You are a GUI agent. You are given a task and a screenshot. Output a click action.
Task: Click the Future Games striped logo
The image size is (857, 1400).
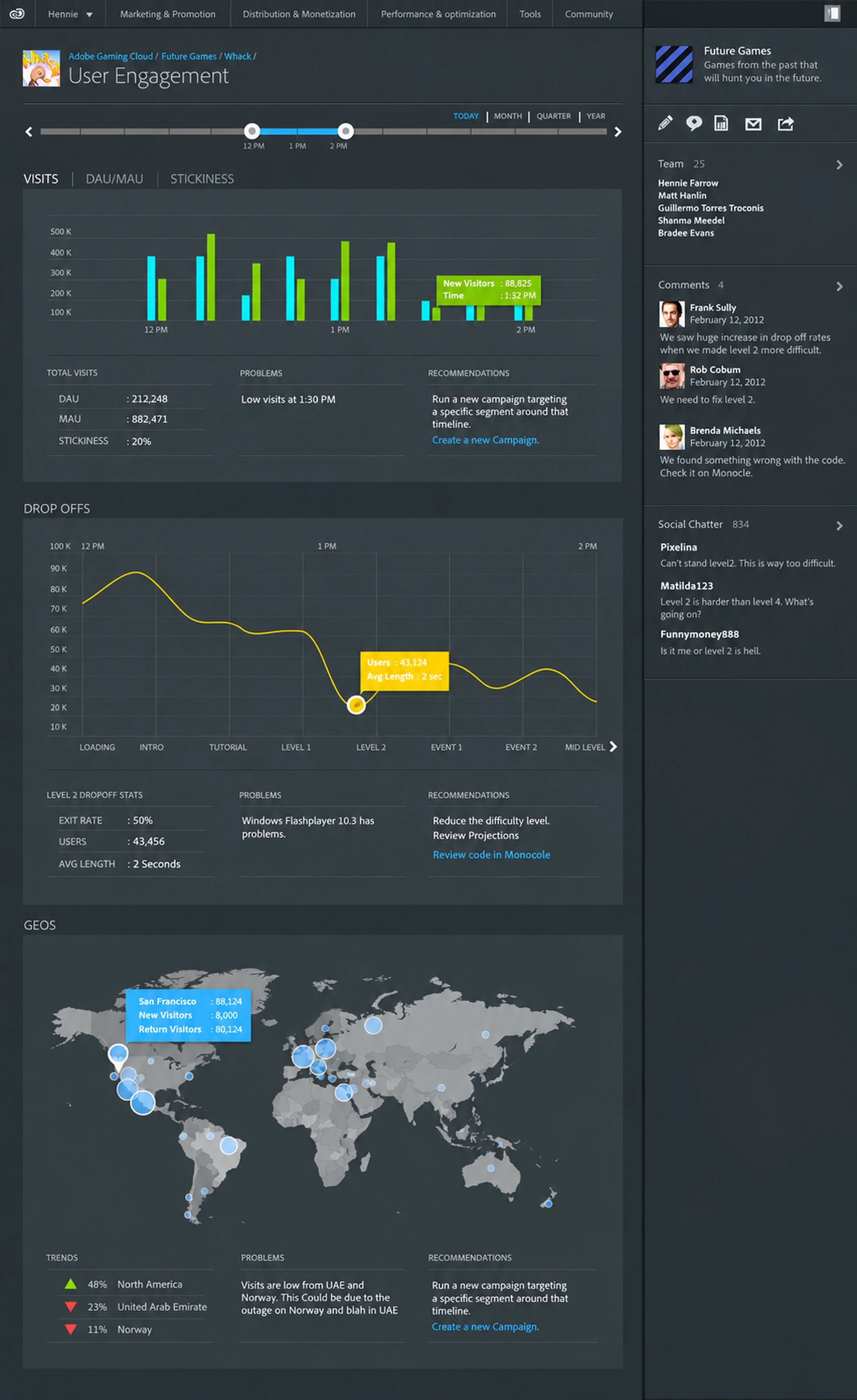point(674,64)
